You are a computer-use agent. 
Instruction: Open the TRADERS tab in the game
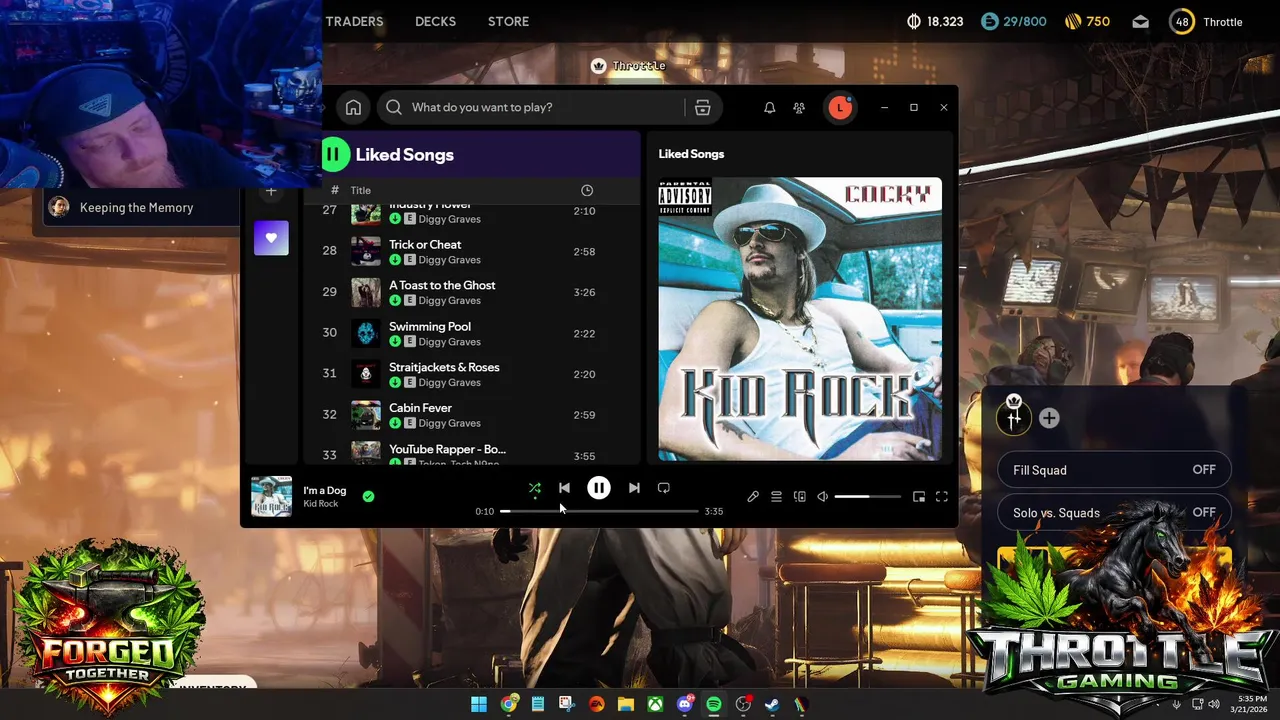(354, 21)
